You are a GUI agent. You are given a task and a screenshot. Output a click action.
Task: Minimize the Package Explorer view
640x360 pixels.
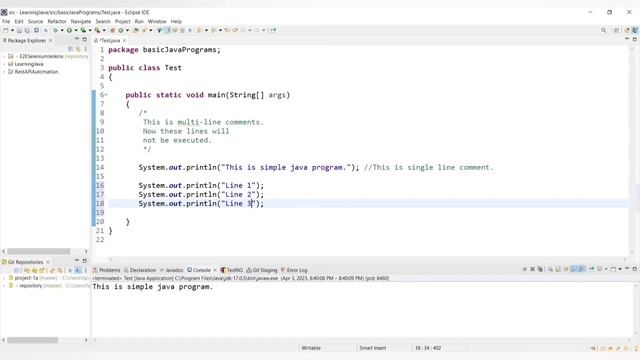click(77, 40)
